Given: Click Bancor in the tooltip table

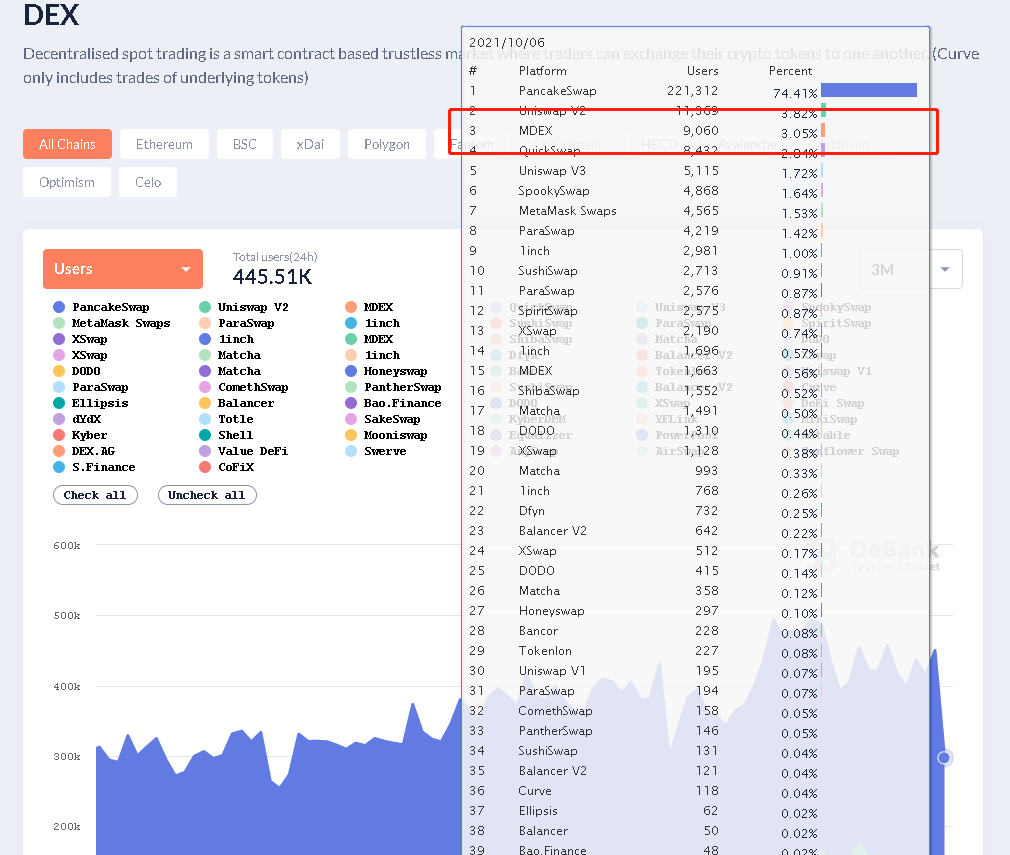Looking at the screenshot, I should pos(538,631).
